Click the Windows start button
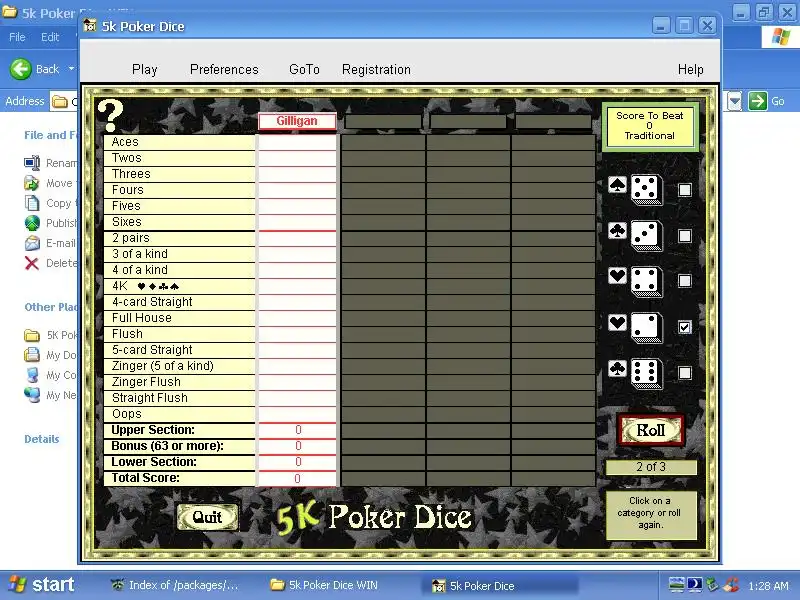The width and height of the screenshot is (800, 600). click(42, 585)
